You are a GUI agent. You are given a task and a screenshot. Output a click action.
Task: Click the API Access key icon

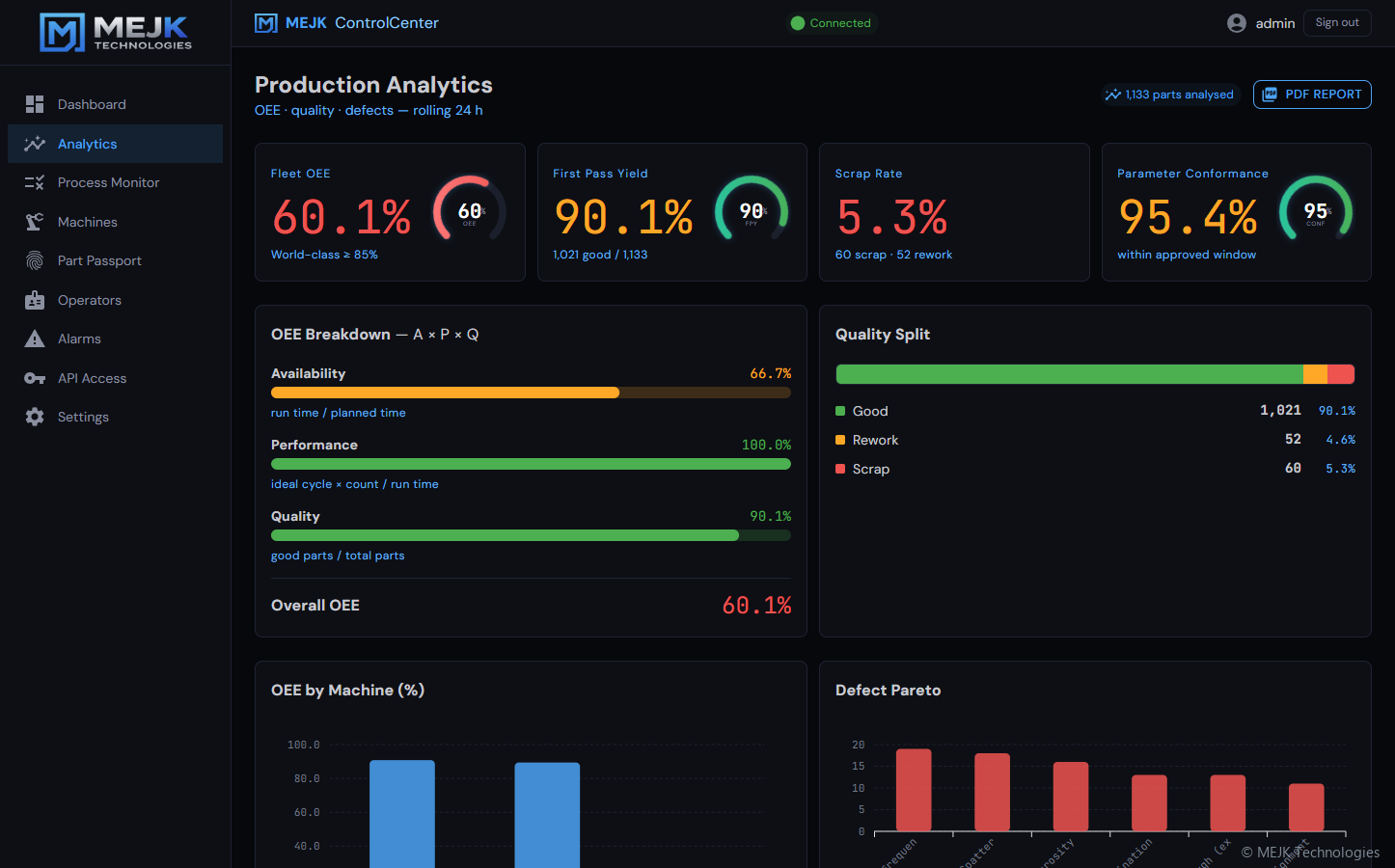tap(35, 378)
